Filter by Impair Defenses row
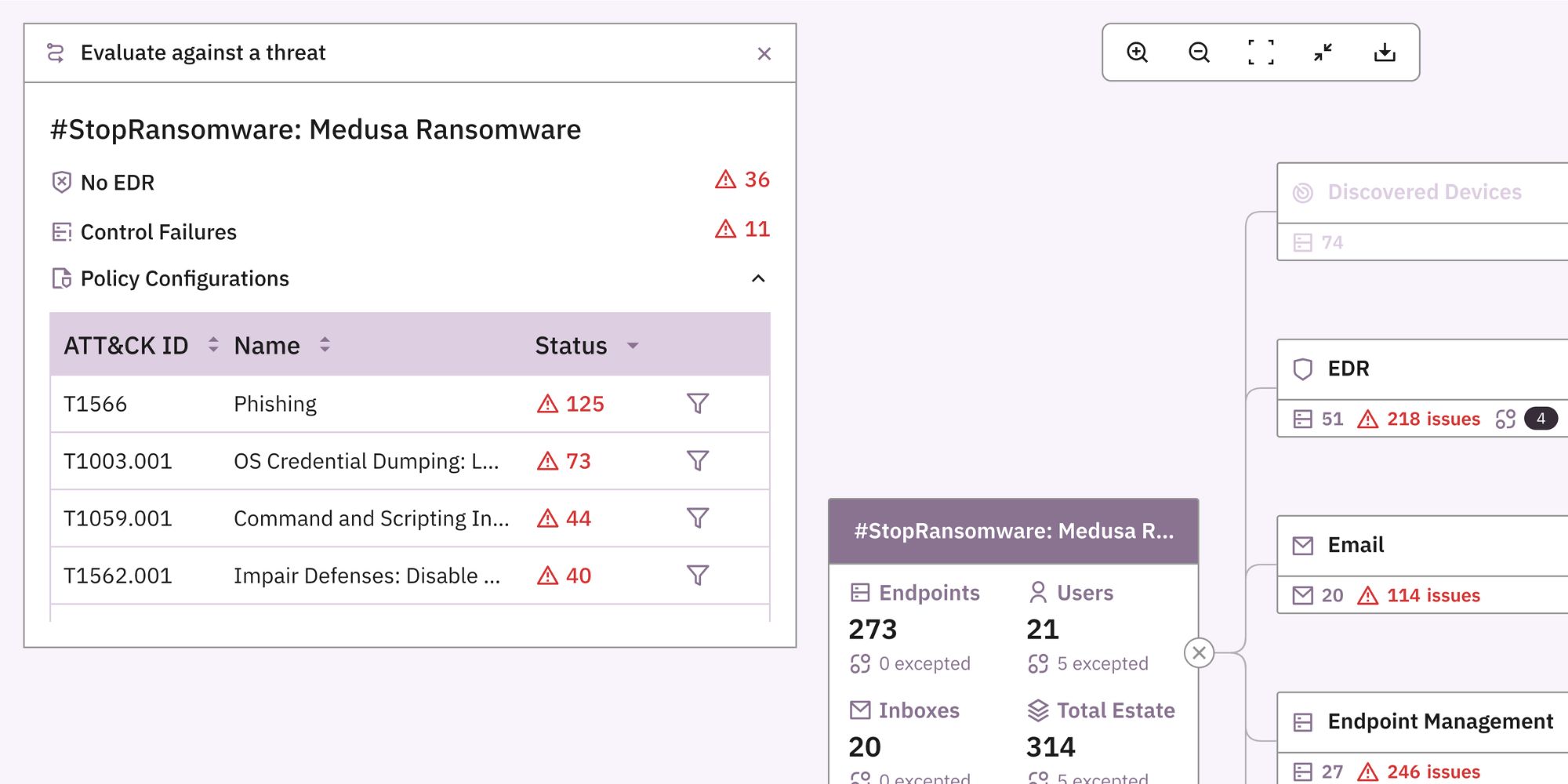 click(698, 575)
